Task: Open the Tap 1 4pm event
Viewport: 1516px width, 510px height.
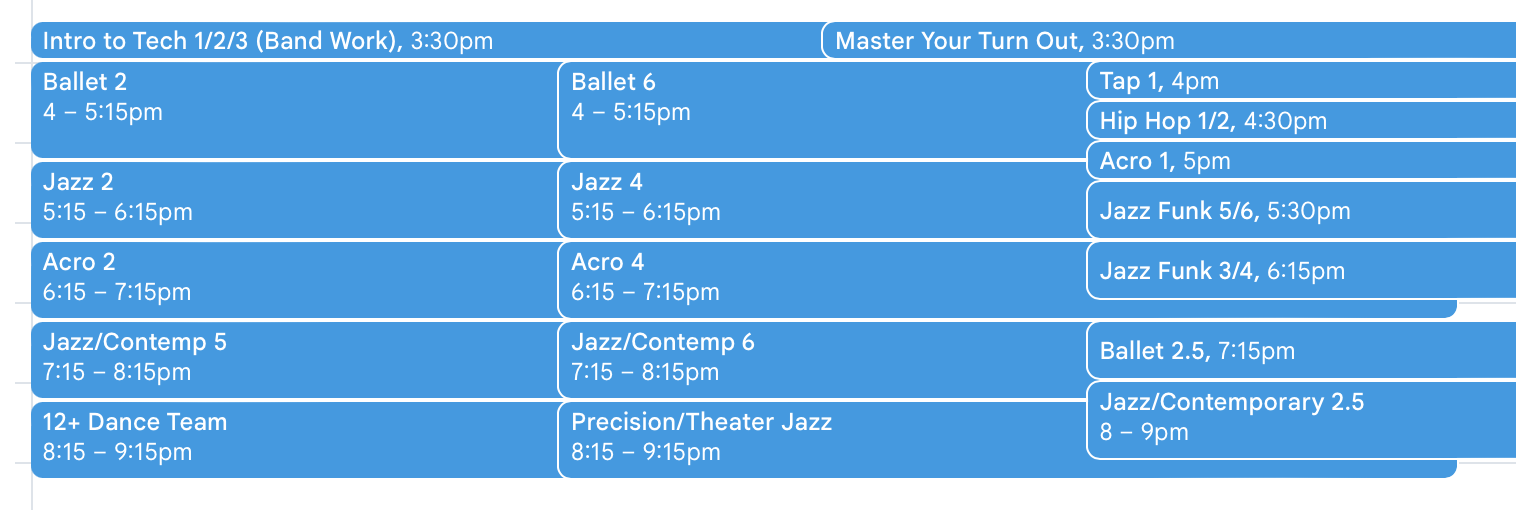Action: click(1301, 81)
